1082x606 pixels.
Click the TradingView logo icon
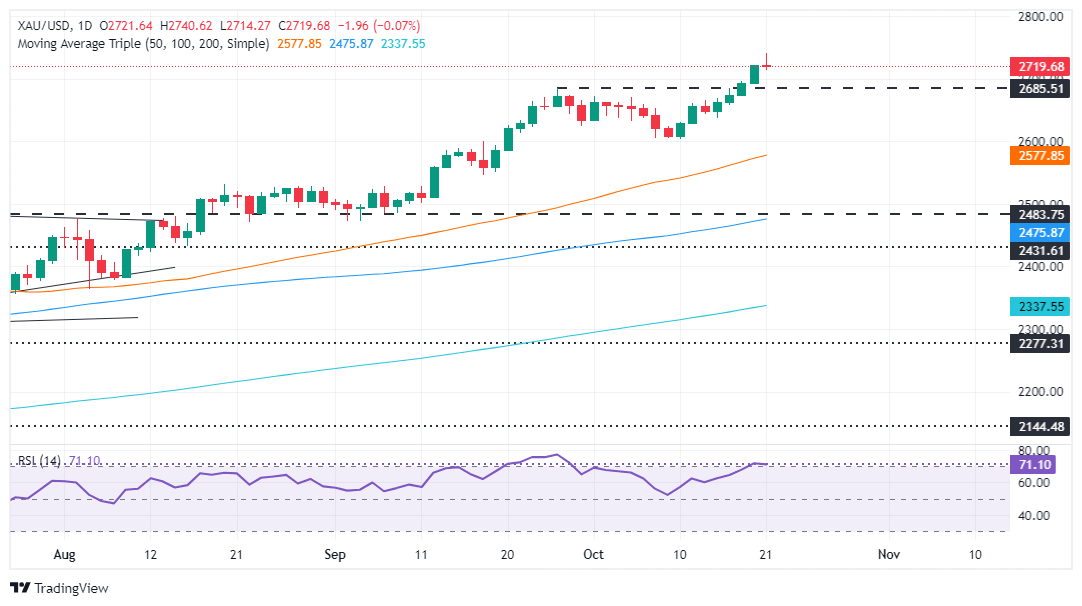pyautogui.click(x=21, y=588)
